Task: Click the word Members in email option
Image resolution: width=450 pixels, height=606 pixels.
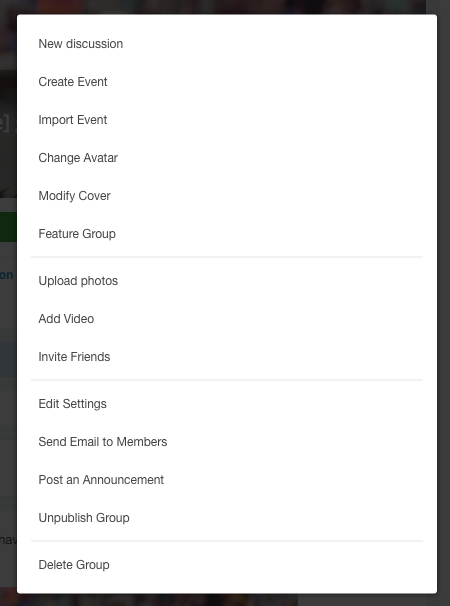Action: pyautogui.click(x=142, y=442)
